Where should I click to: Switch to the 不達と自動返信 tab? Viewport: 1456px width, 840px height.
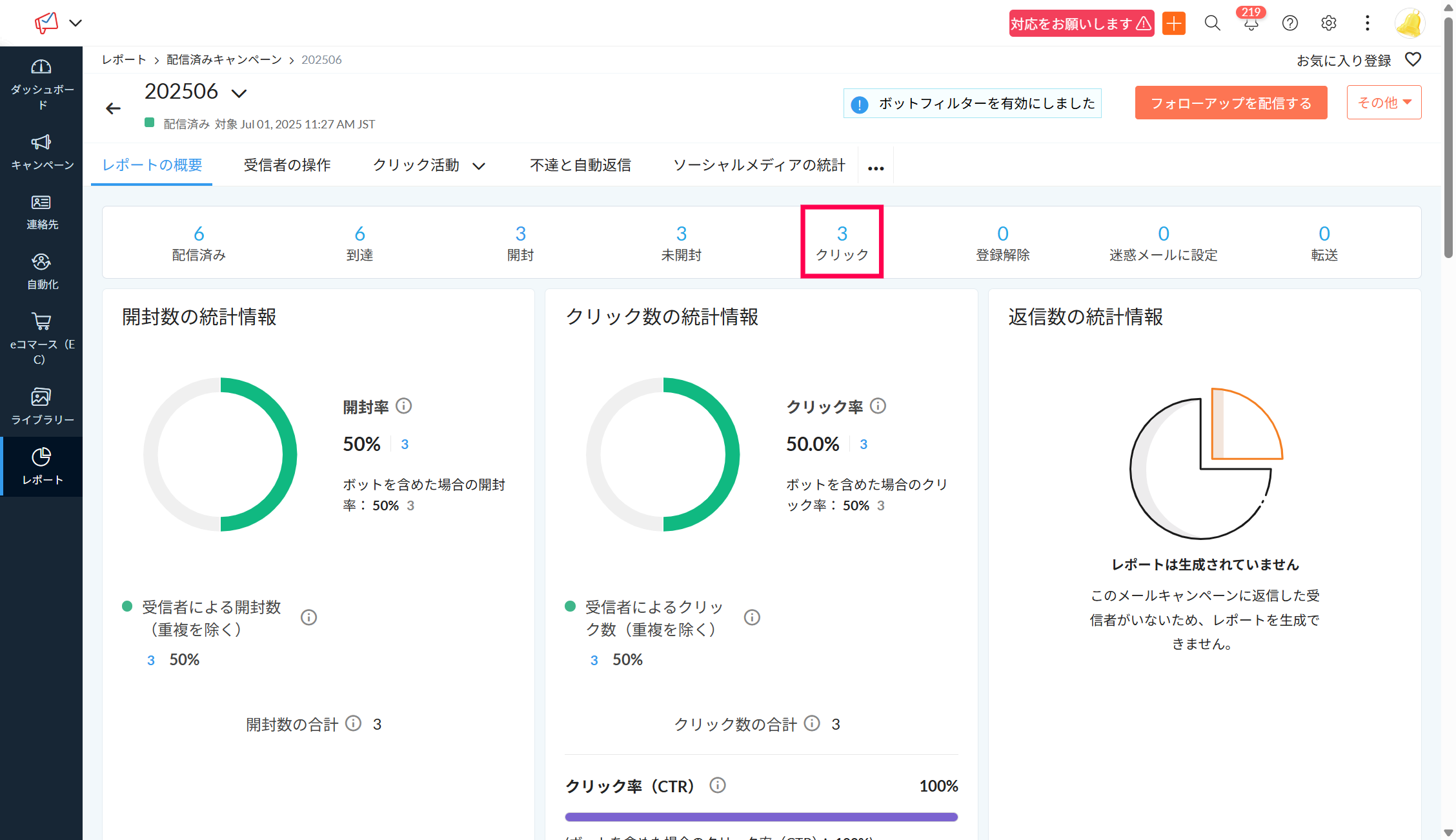click(580, 165)
